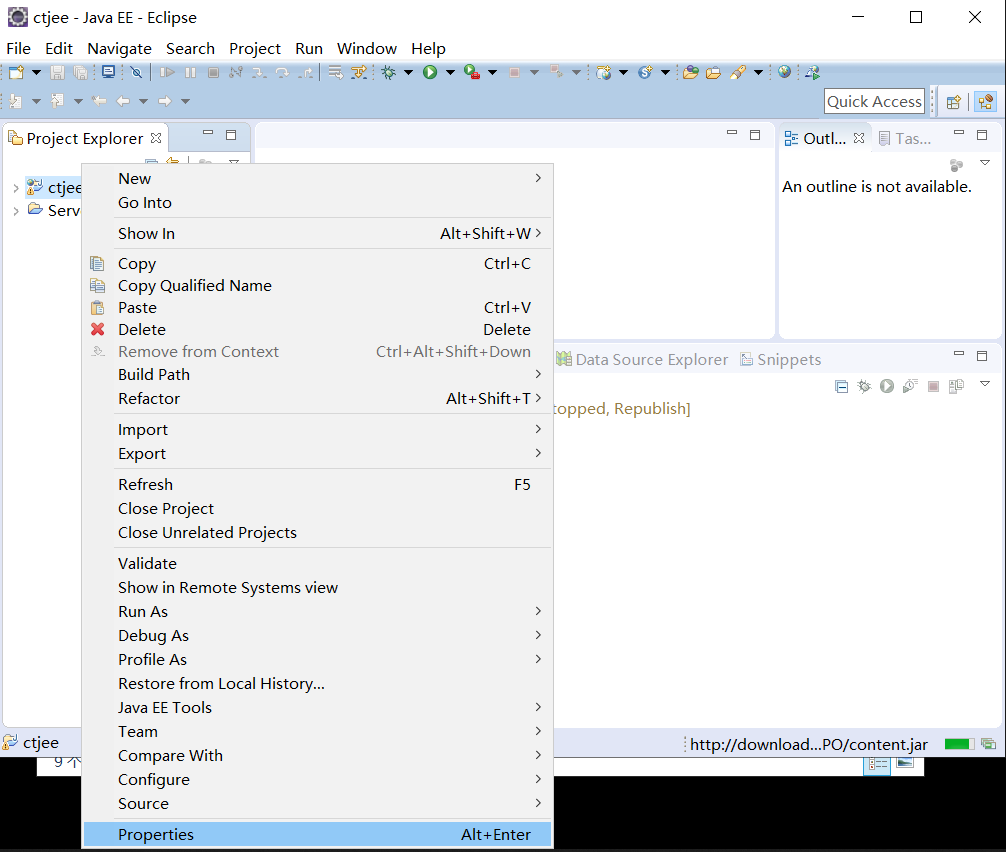Click the green bug Debug icon
This screenshot has height=852, width=1006.
pyautogui.click(x=389, y=72)
